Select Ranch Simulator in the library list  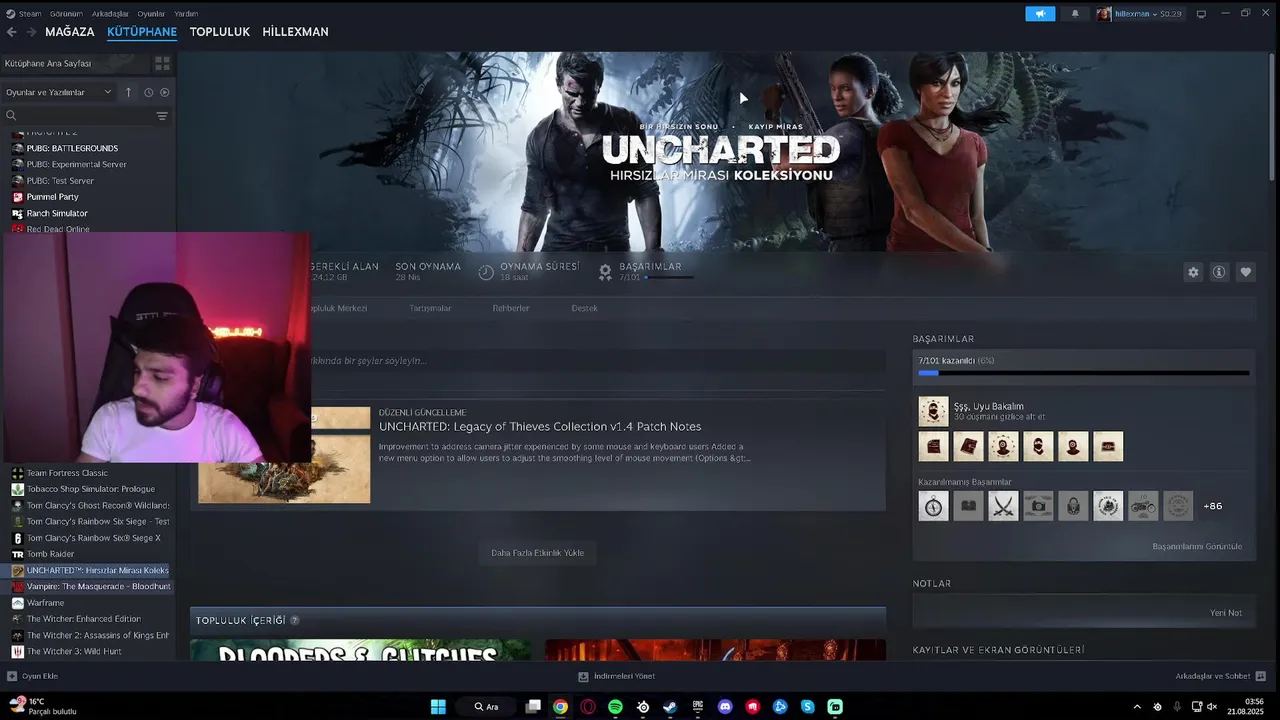pyautogui.click(x=57, y=213)
